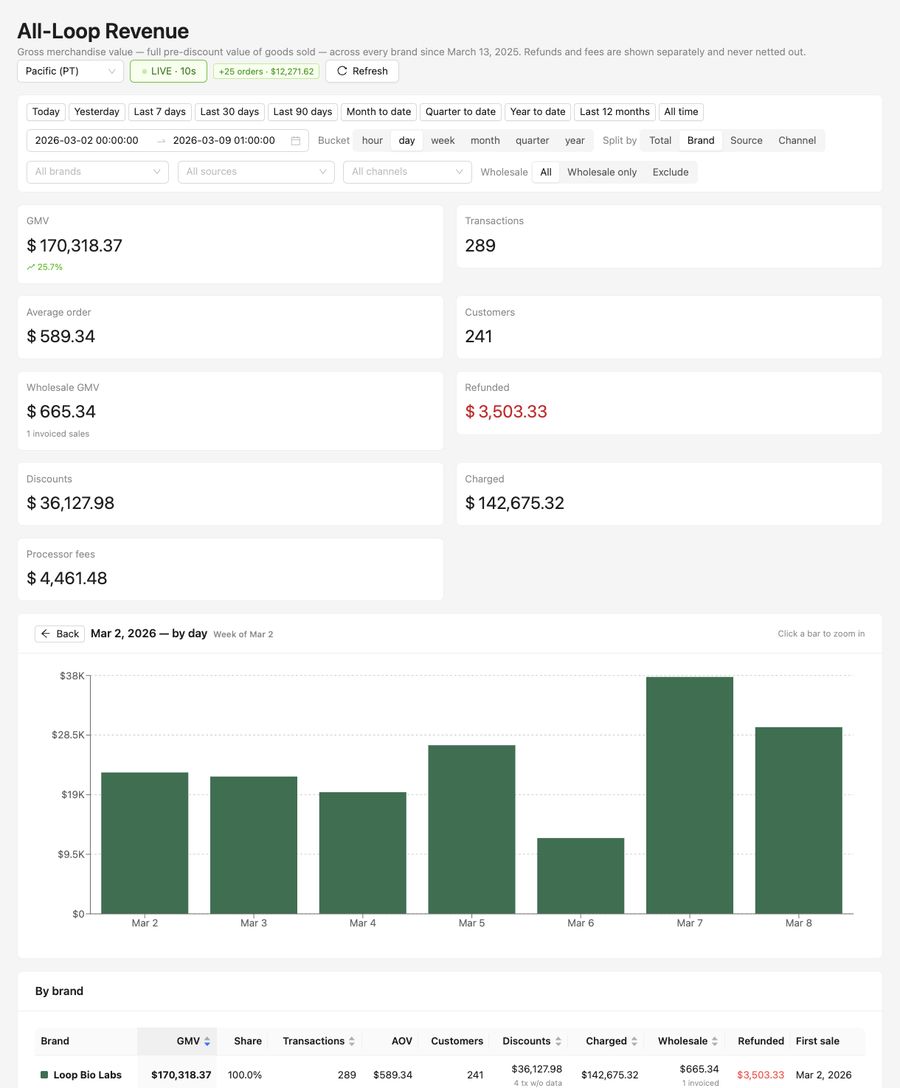
Task: Set bucket to quarter
Action: pyautogui.click(x=532, y=140)
